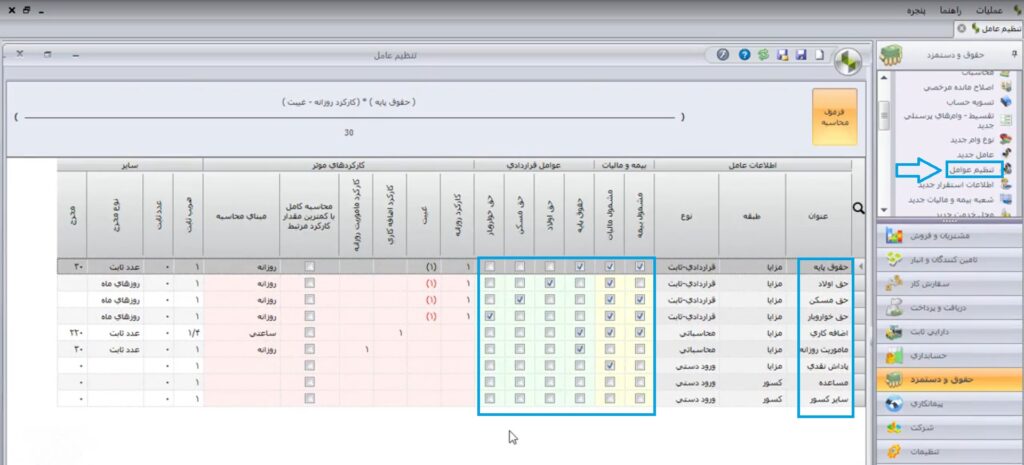Screen dimensions: 1024x465
Task: Toggle مشمول مالیات checkbox for حق اولاد row
Action: point(609,283)
